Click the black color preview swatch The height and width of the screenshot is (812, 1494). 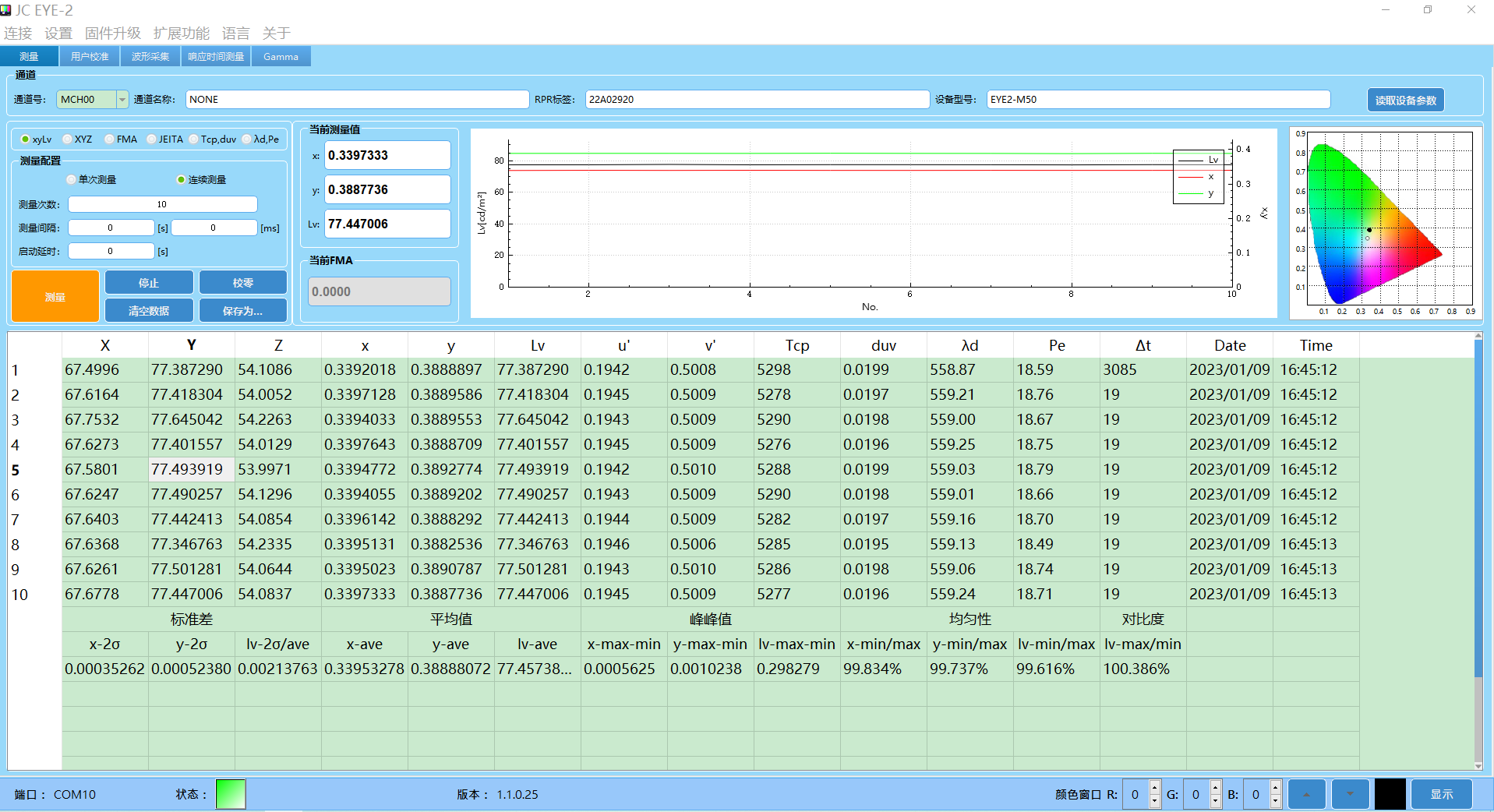pyautogui.click(x=1390, y=794)
